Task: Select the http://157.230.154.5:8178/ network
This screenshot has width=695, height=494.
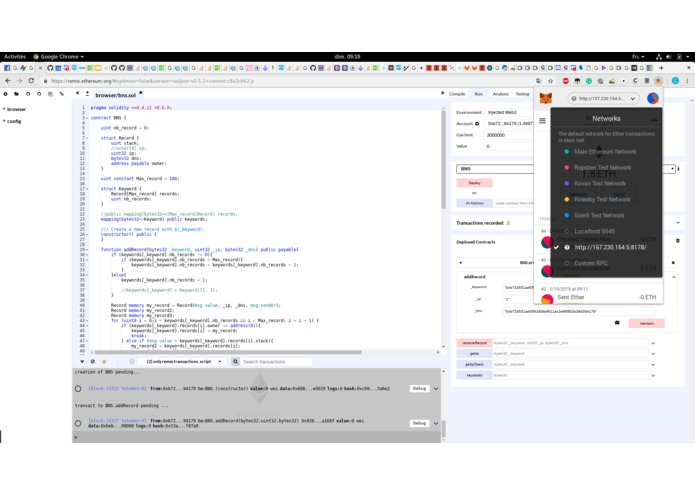Action: [x=606, y=247]
